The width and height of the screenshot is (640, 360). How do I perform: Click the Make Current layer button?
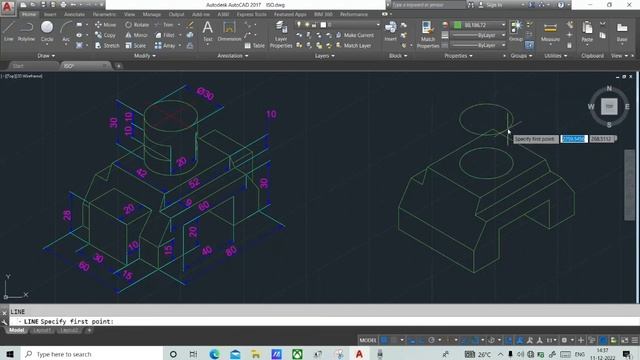coord(355,35)
